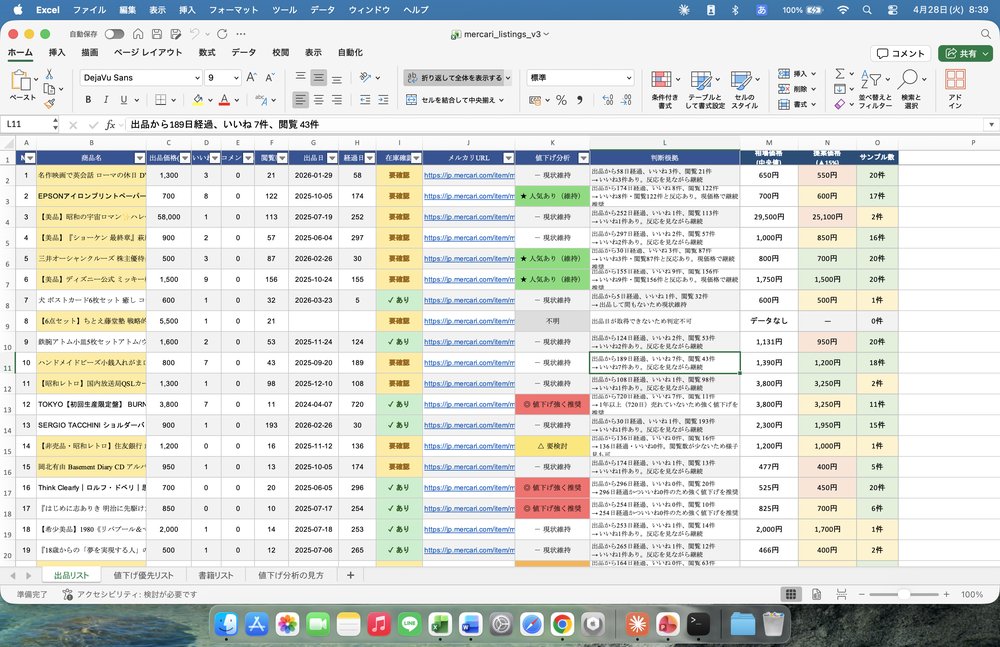The width and height of the screenshot is (1000, 647).
Task: Apply the red font color A
Action: (224, 100)
